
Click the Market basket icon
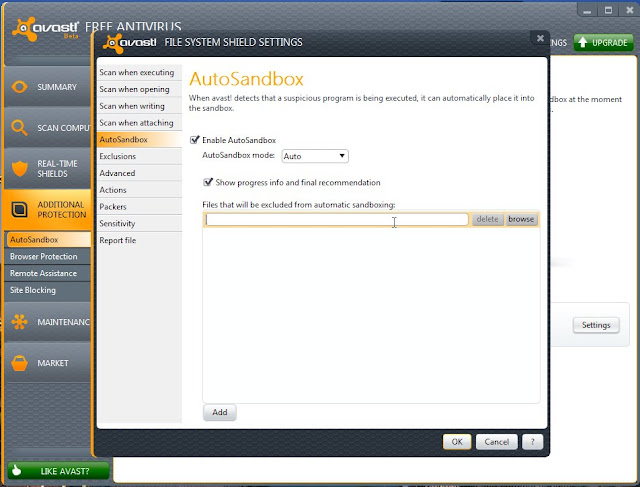tap(20, 363)
